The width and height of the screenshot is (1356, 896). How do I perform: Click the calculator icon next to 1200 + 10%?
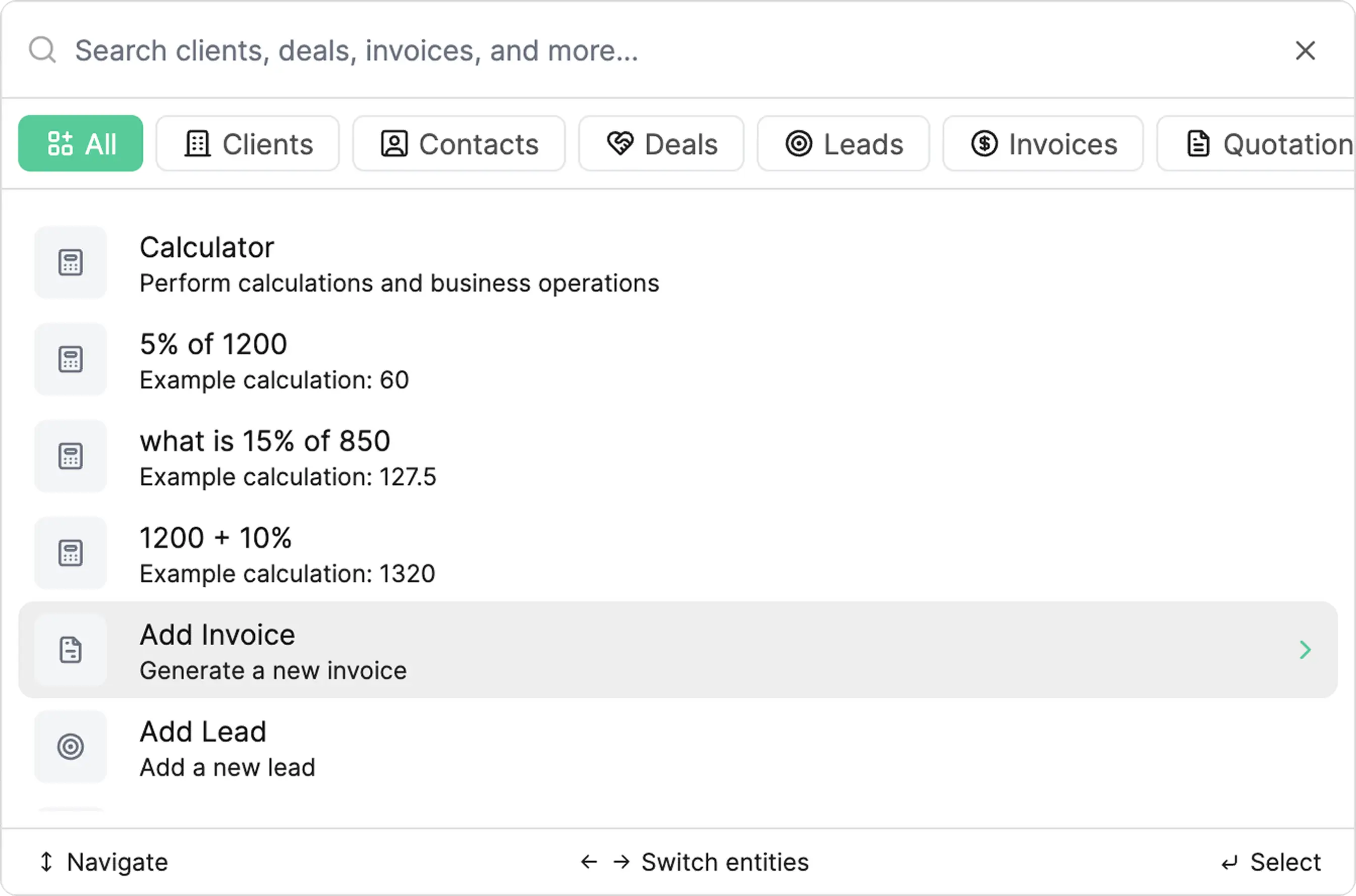(x=70, y=553)
